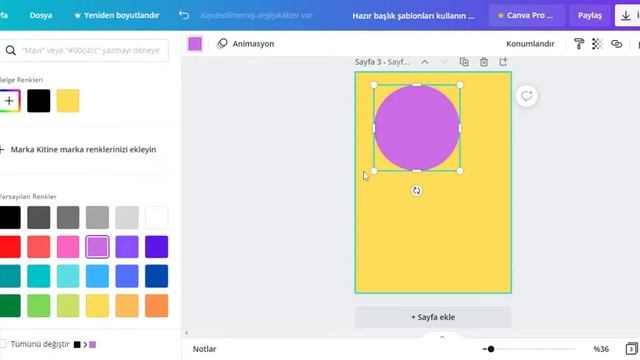The height and width of the screenshot is (360, 640).
Task: Click the download arrow button
Action: 625,16
